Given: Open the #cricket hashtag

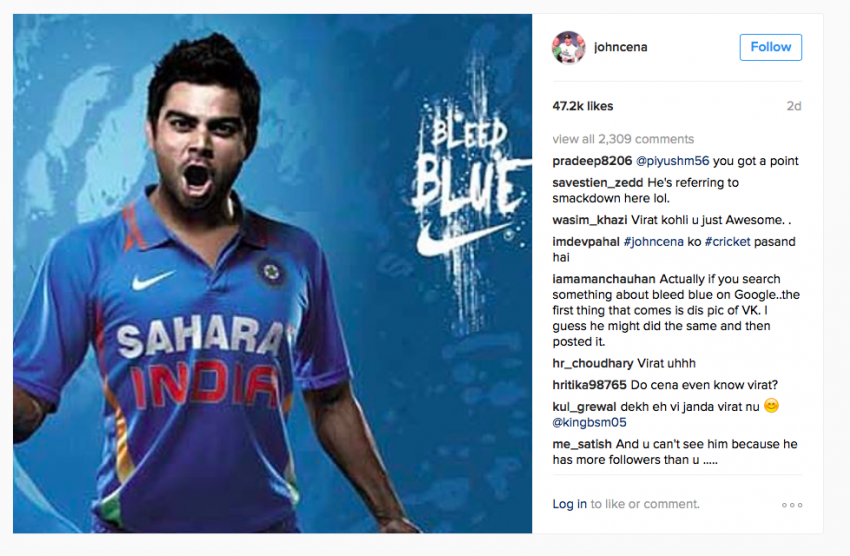Looking at the screenshot, I should (727, 242).
